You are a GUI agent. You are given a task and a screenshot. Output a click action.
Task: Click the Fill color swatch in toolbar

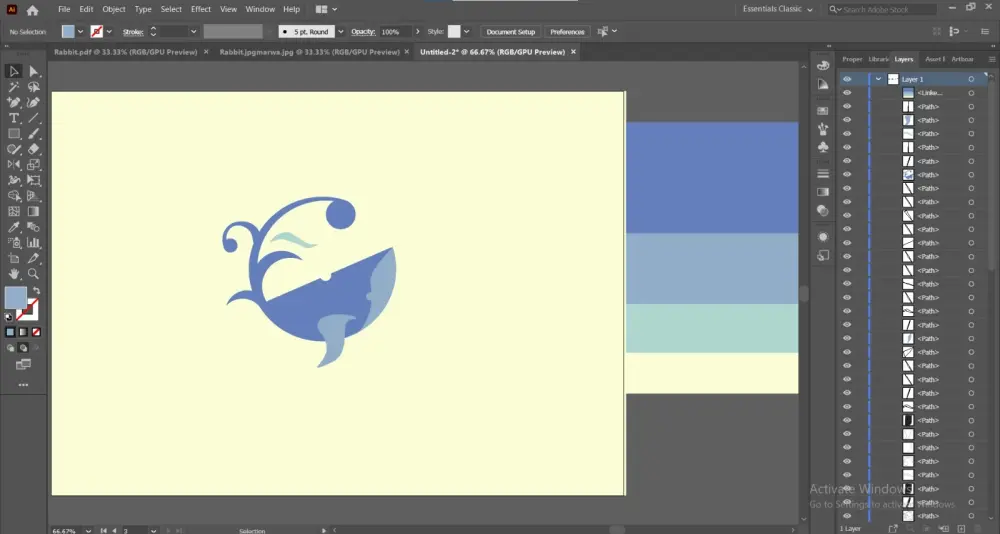coord(15,297)
